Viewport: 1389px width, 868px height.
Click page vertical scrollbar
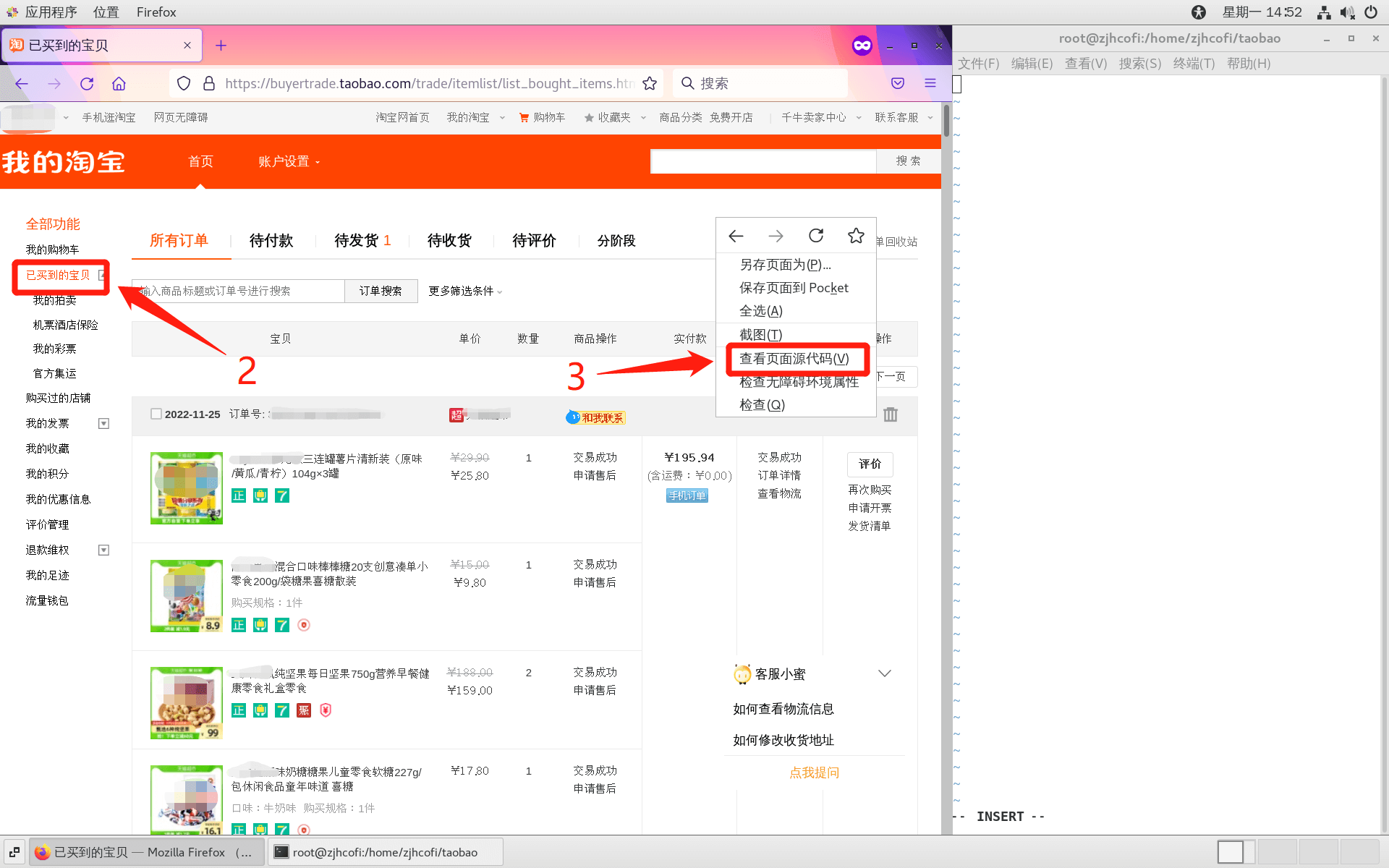click(946, 122)
